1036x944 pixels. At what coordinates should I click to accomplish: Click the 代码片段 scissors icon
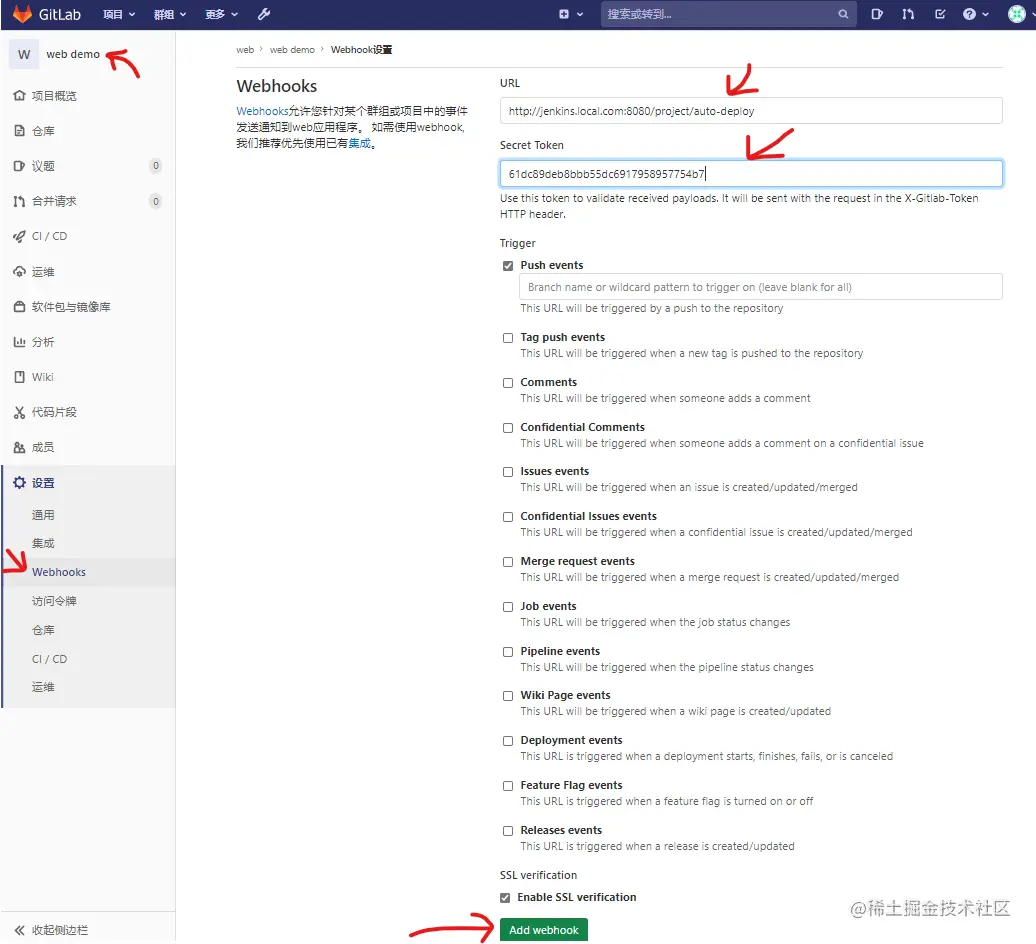tap(19, 412)
